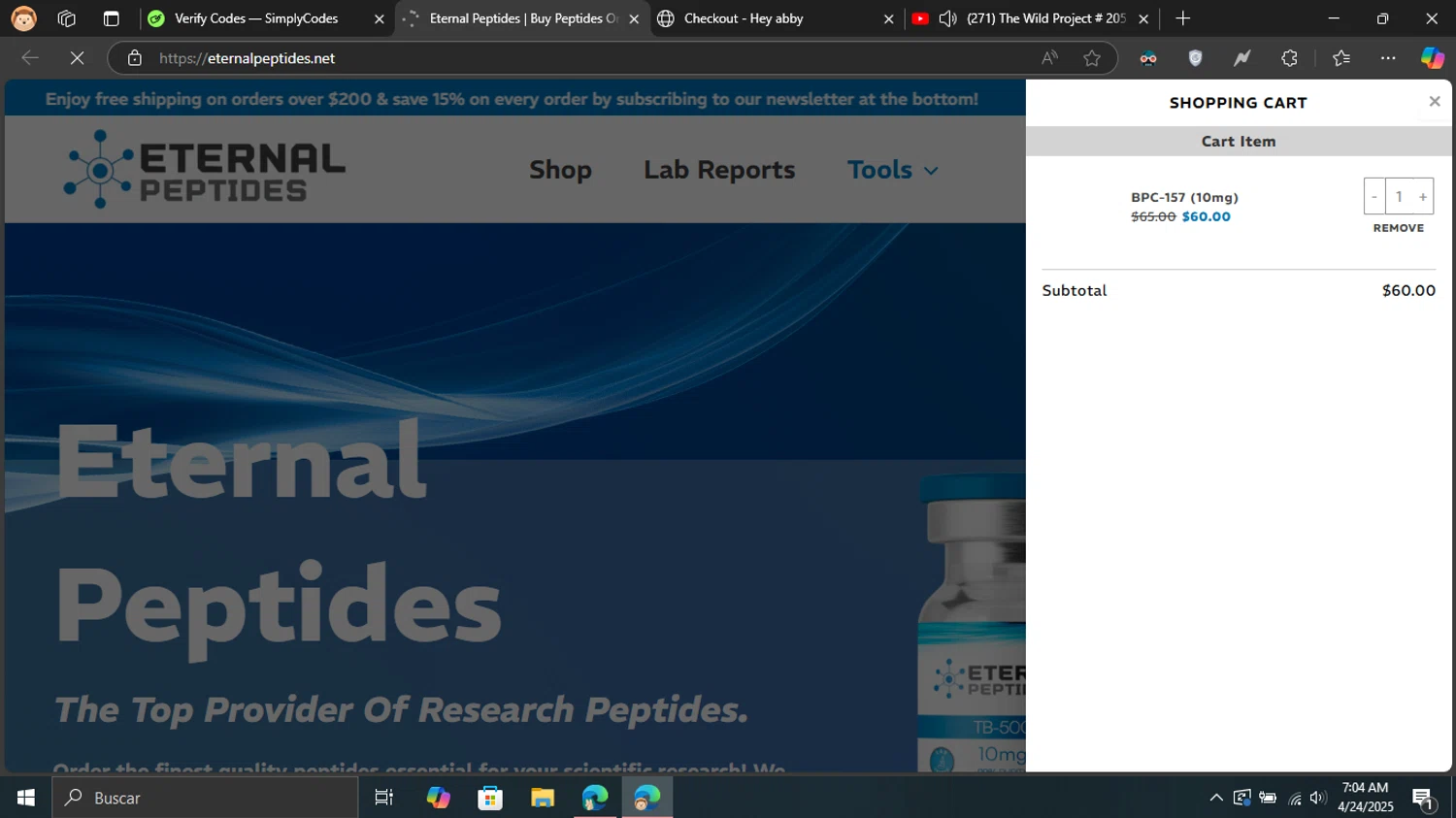This screenshot has width=1456, height=818.
Task: Open the glasses extension icon
Action: pyautogui.click(x=1148, y=58)
